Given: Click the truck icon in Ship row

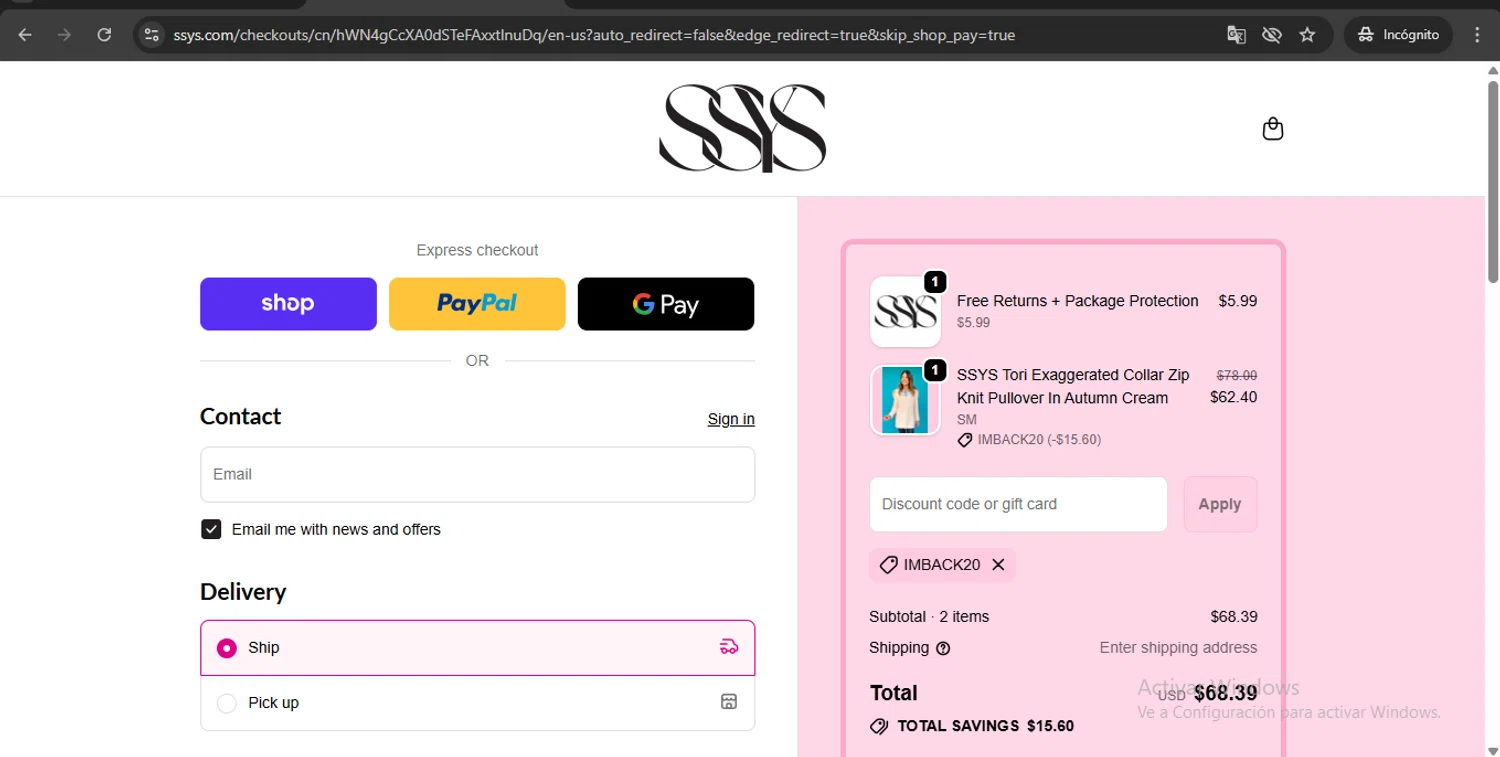Looking at the screenshot, I should [x=729, y=647].
